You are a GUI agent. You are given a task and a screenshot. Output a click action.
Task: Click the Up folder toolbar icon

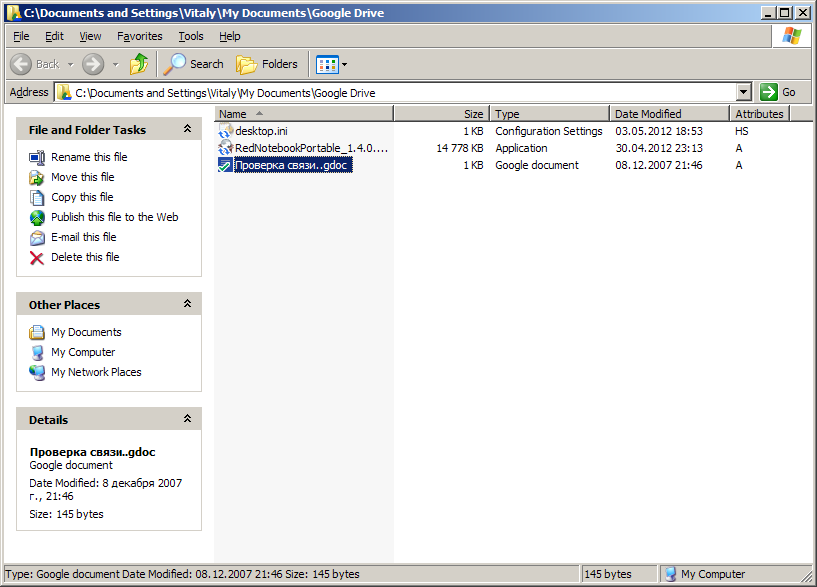(139, 64)
